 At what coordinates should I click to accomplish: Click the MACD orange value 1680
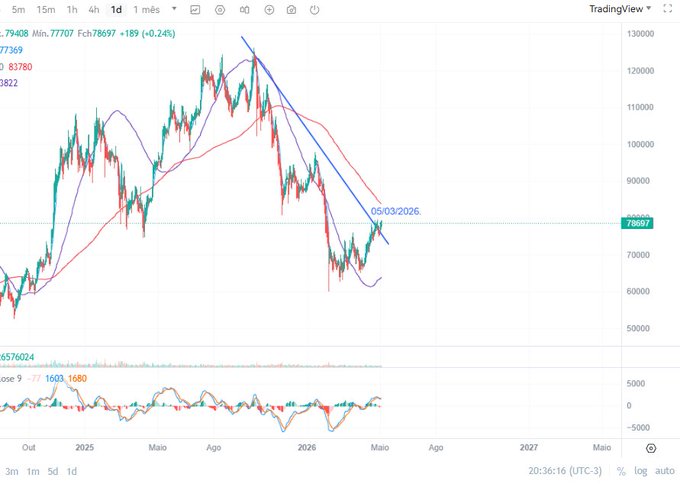(x=77, y=379)
